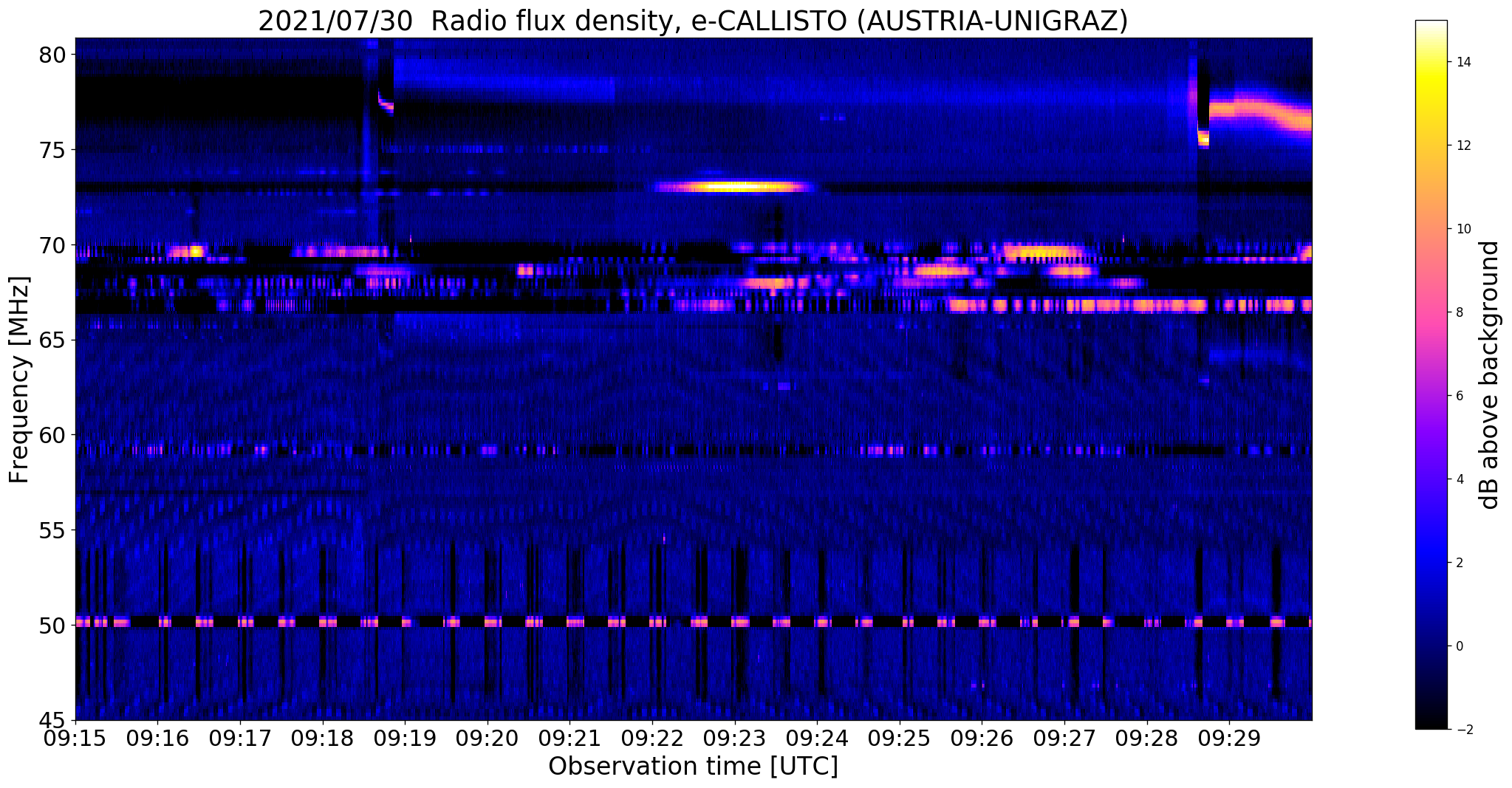Viewport: 1512px width, 788px height.
Task: Click the 09:29 time tick label
Action: 1229,739
